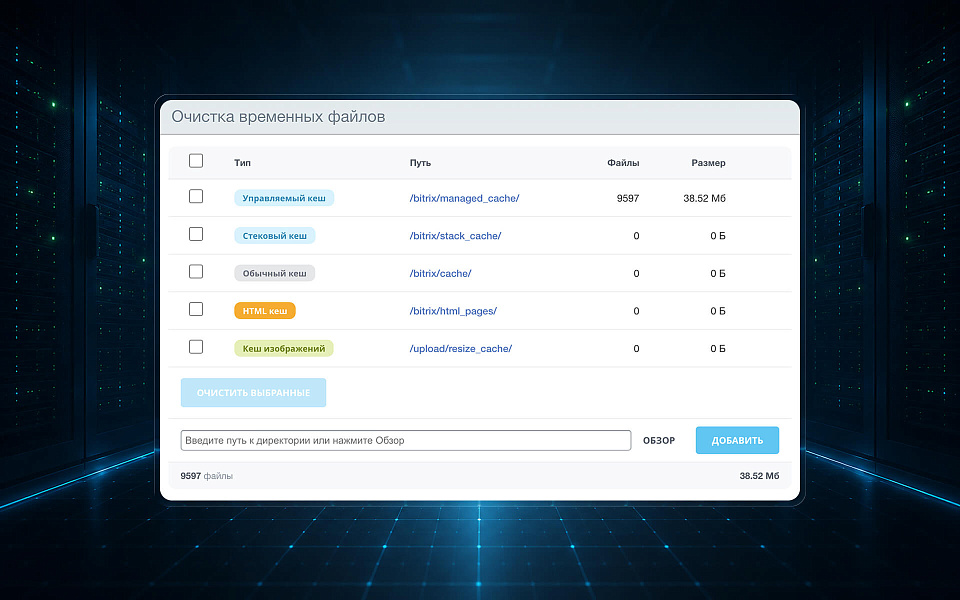Viewport: 960px width, 600px height.
Task: Open the /bitrix/cache/ path link
Action: pos(440,274)
